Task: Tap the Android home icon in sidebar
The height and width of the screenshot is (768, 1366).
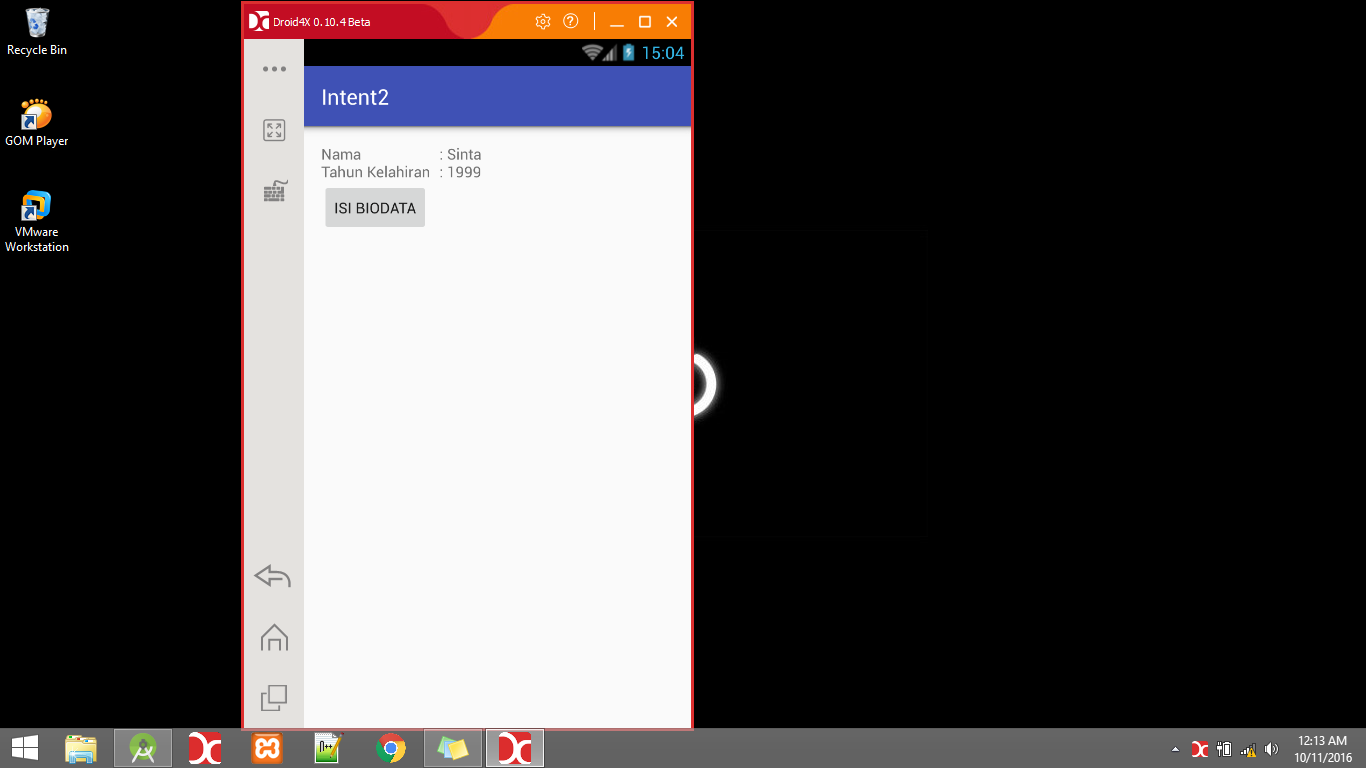Action: 274,637
